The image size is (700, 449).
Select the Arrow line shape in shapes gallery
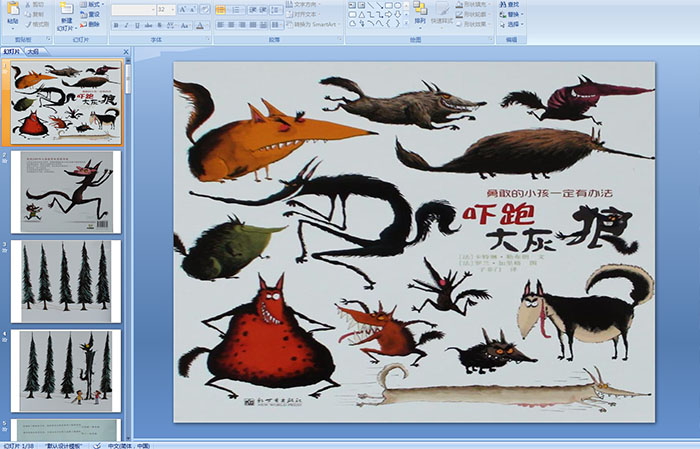click(380, 5)
